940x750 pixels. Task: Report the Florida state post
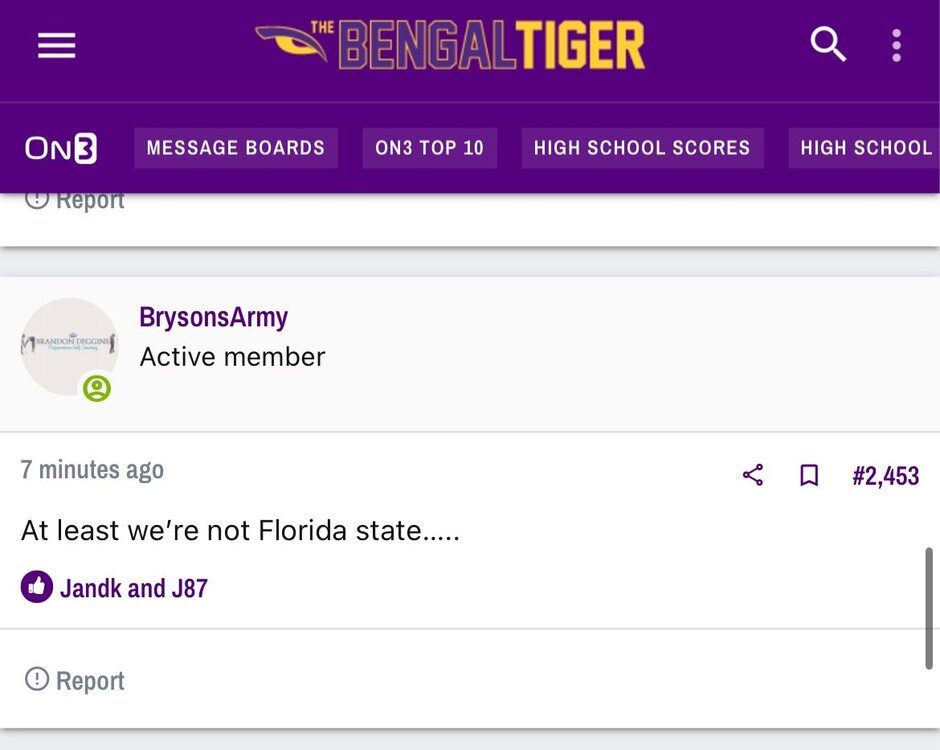click(75, 681)
